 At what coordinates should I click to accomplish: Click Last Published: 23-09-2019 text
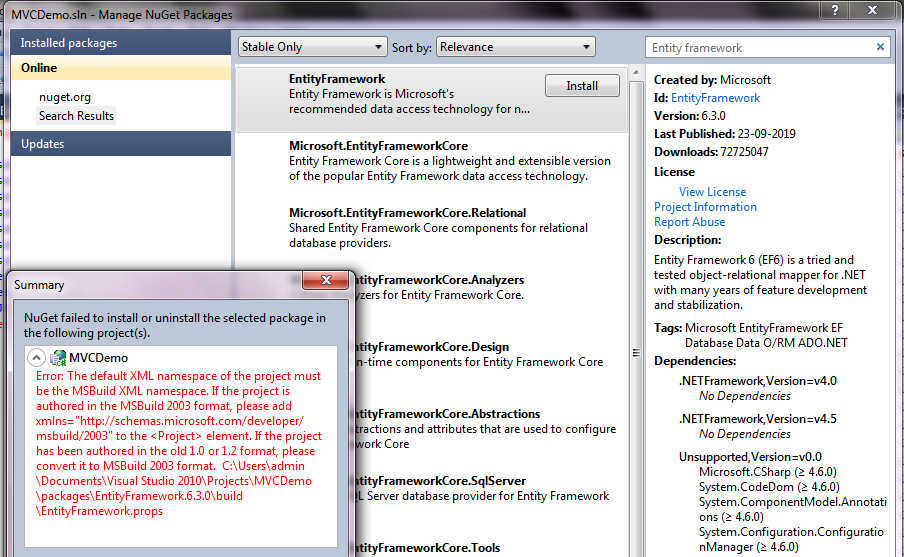725,134
